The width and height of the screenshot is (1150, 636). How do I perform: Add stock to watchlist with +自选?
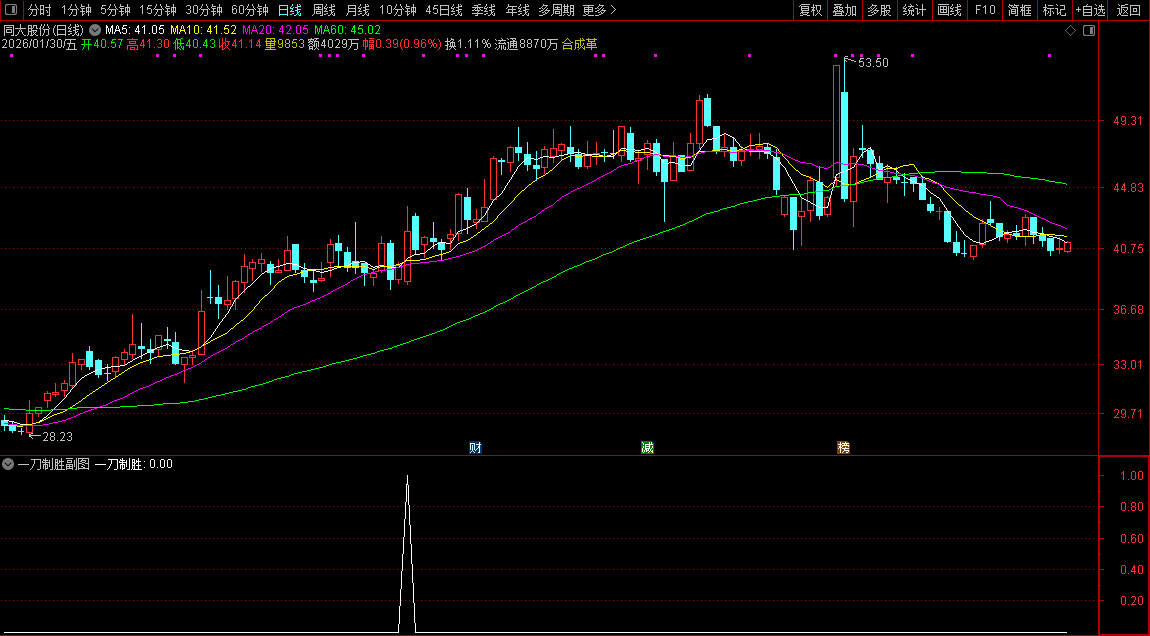pos(1090,10)
